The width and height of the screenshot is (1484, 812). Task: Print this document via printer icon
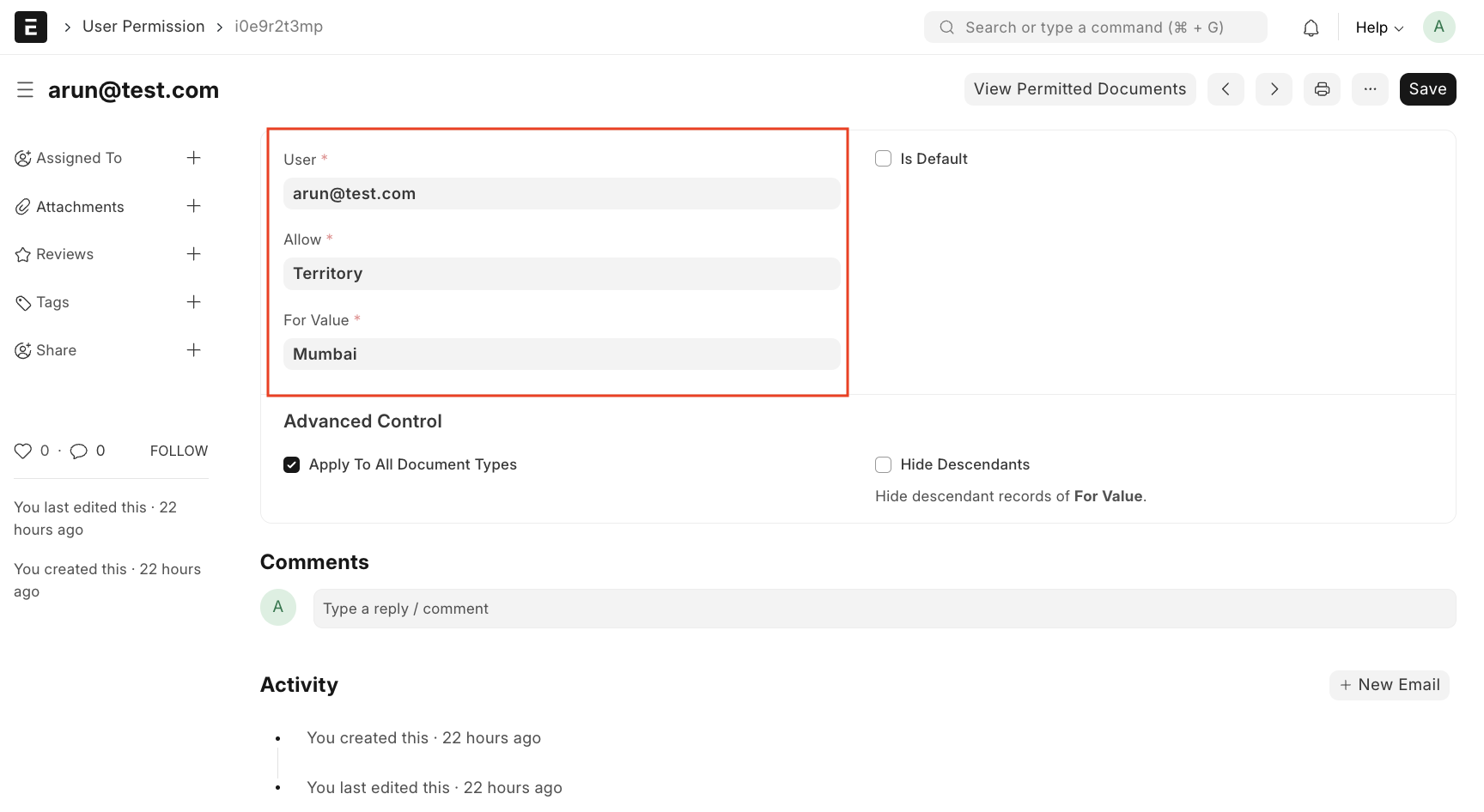[x=1322, y=89]
